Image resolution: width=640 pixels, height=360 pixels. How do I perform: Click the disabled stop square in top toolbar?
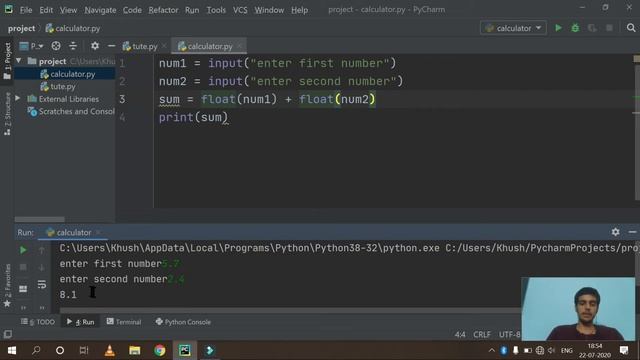coord(609,28)
